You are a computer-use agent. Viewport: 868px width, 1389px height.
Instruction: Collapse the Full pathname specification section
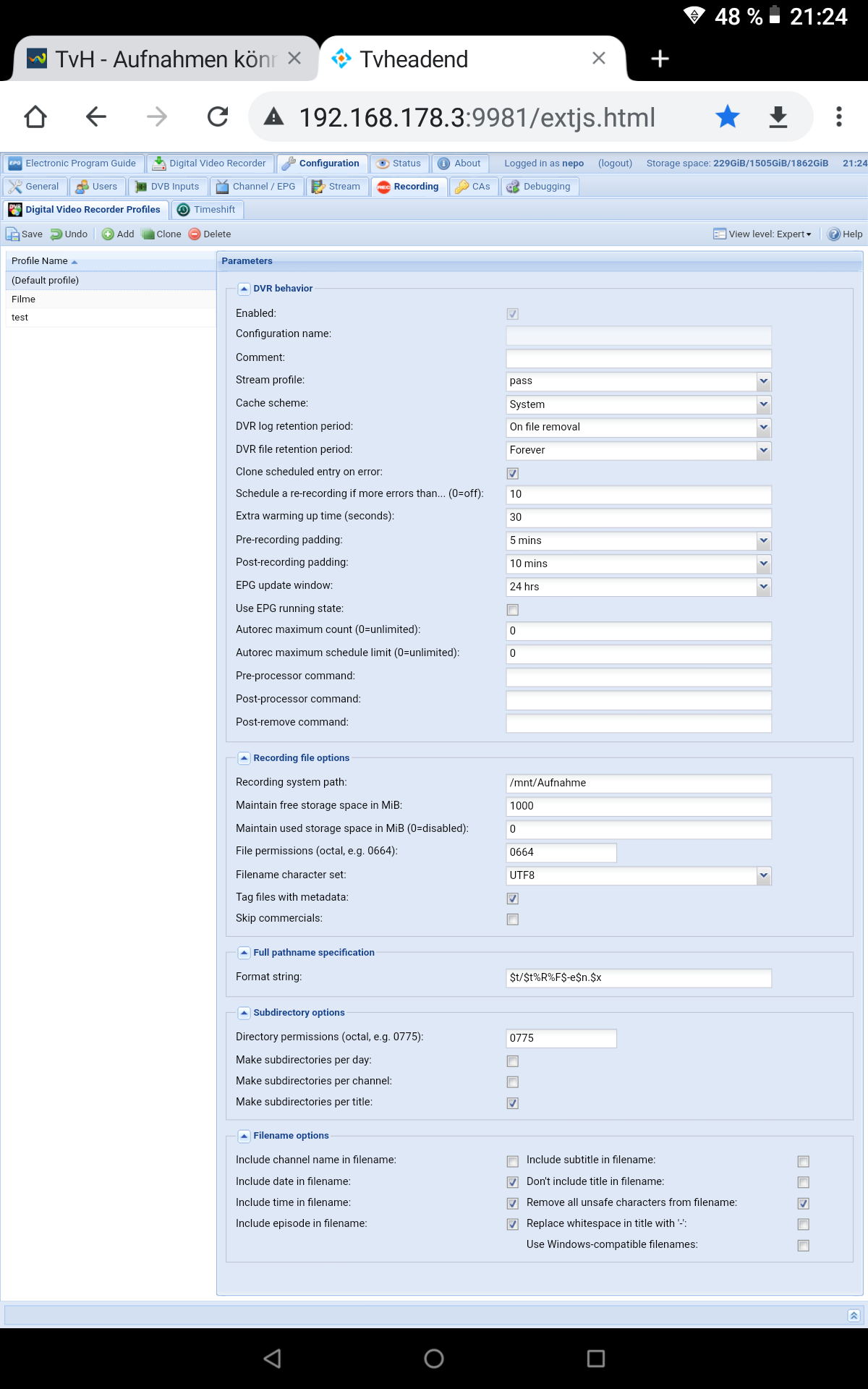244,953
